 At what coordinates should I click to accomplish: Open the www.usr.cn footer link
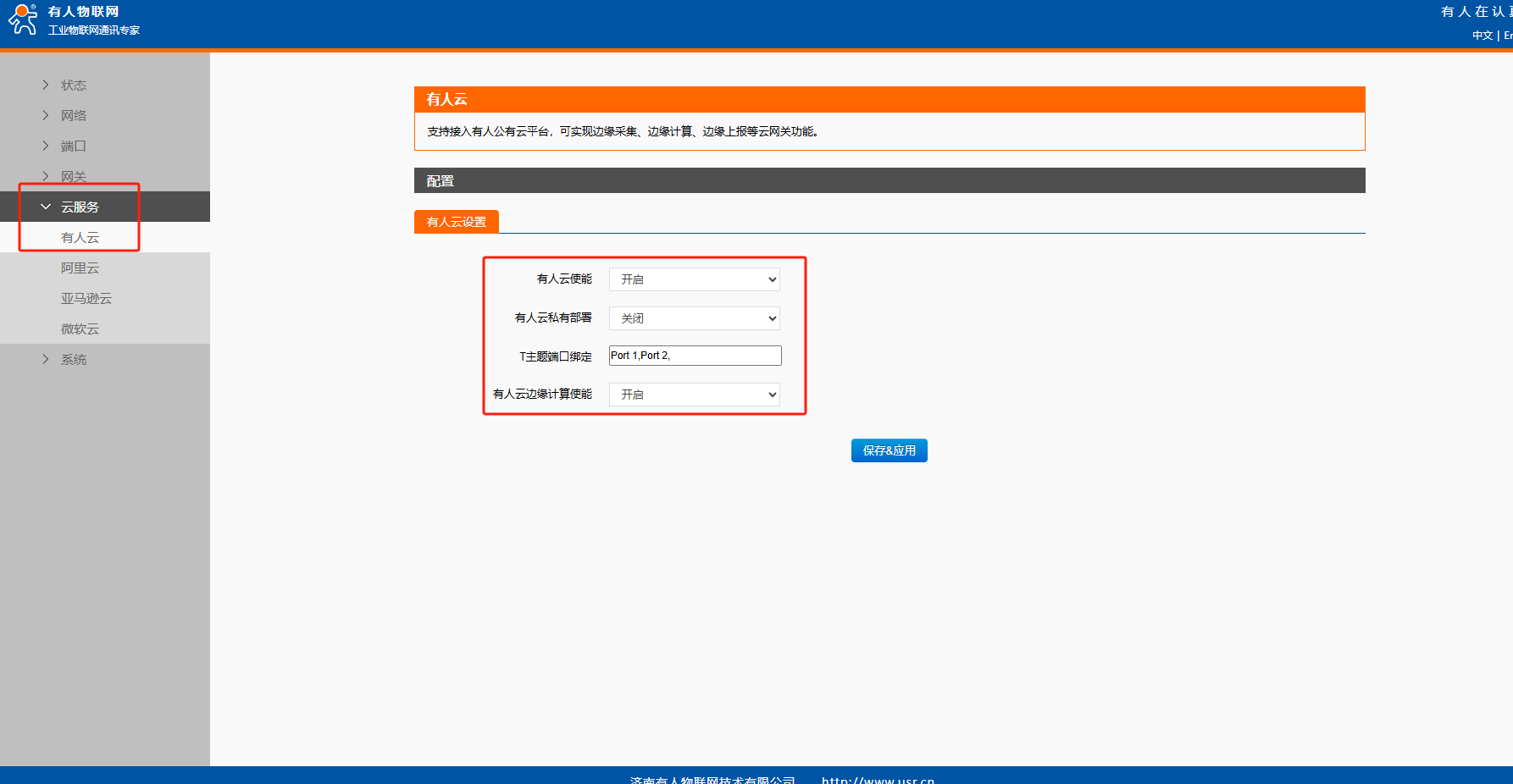point(878,779)
